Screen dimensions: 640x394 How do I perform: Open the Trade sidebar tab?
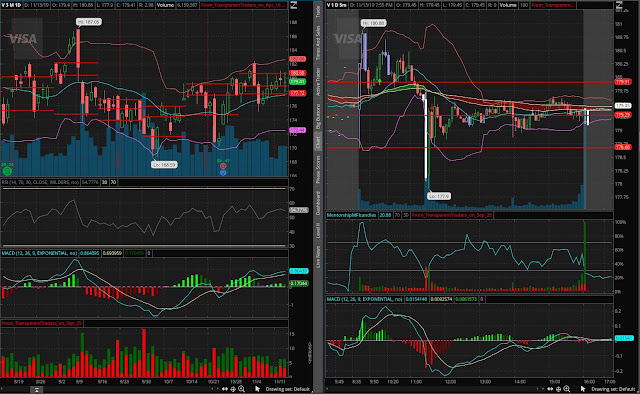click(318, 12)
